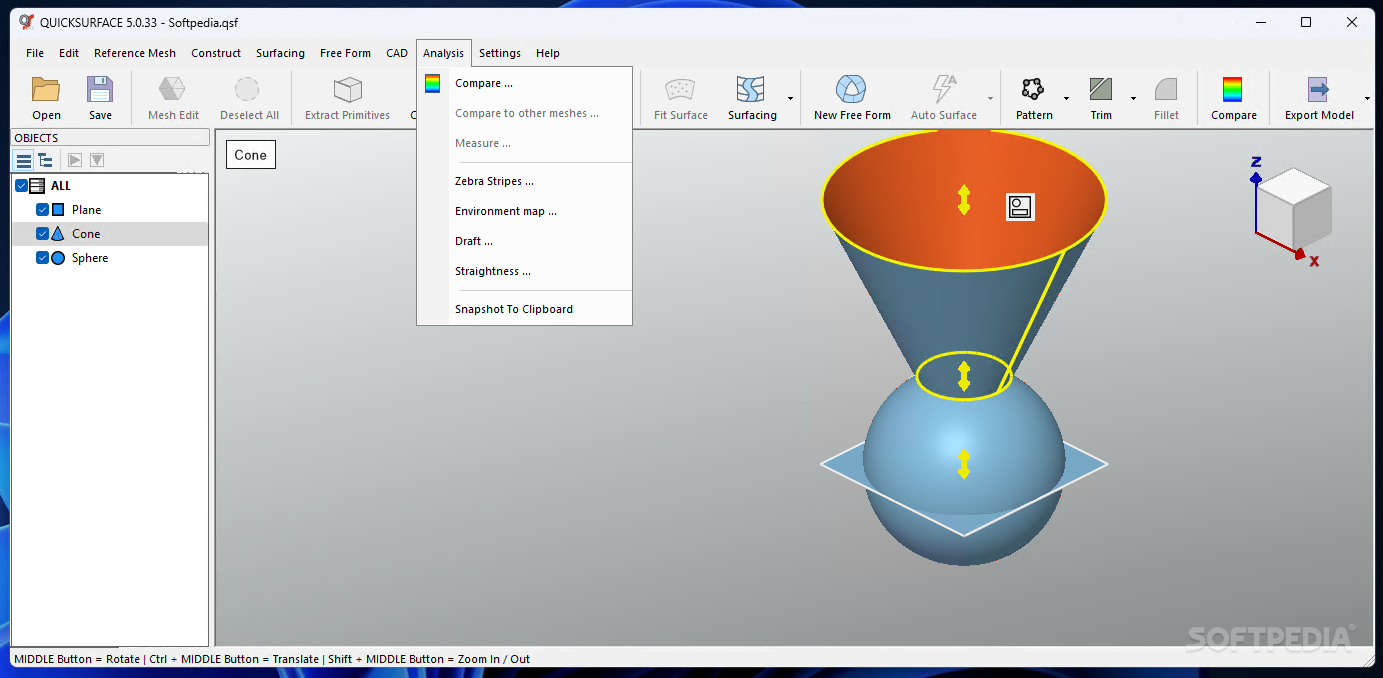Select the Cone row in Objects list

pyautogui.click(x=110, y=234)
